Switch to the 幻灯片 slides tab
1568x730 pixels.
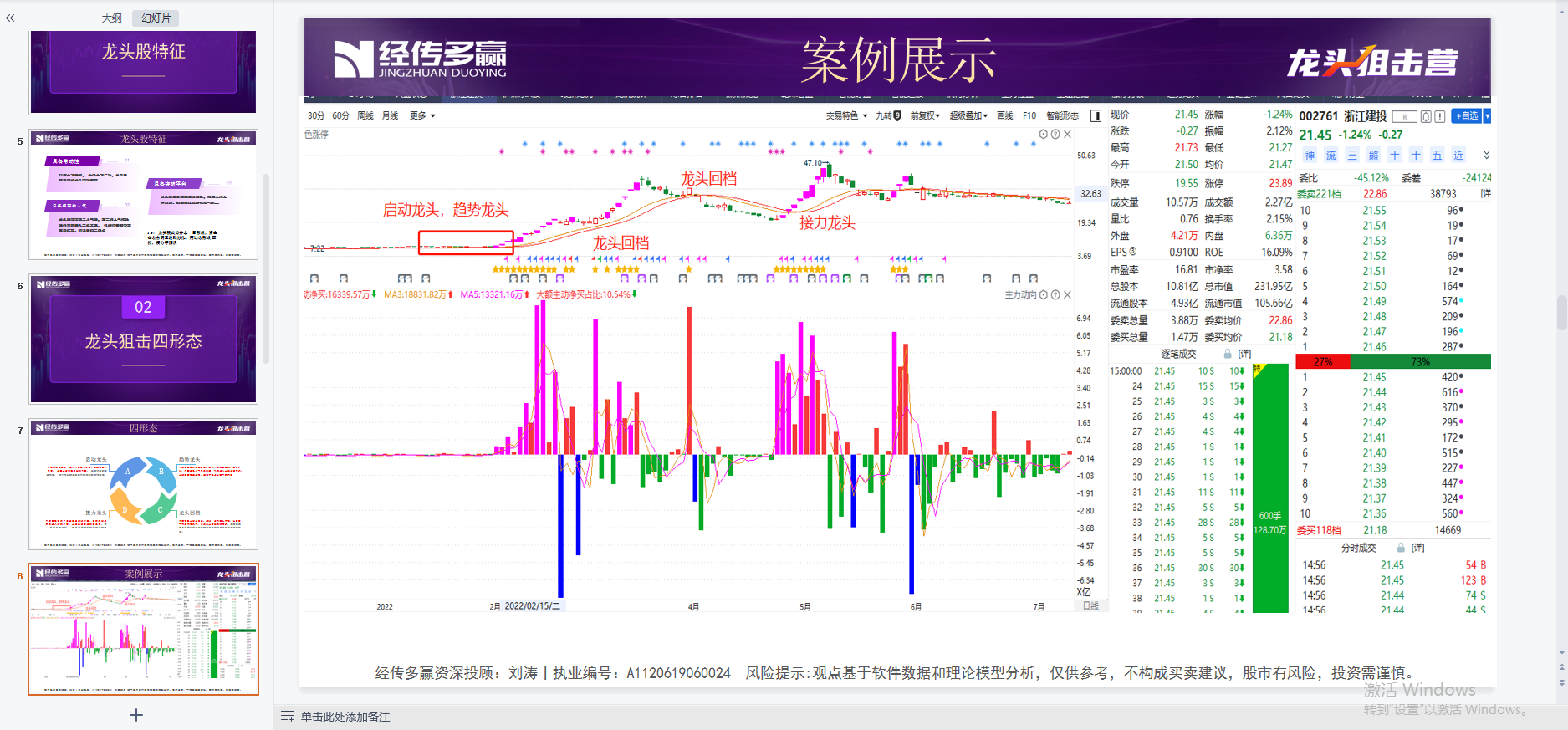(x=156, y=18)
